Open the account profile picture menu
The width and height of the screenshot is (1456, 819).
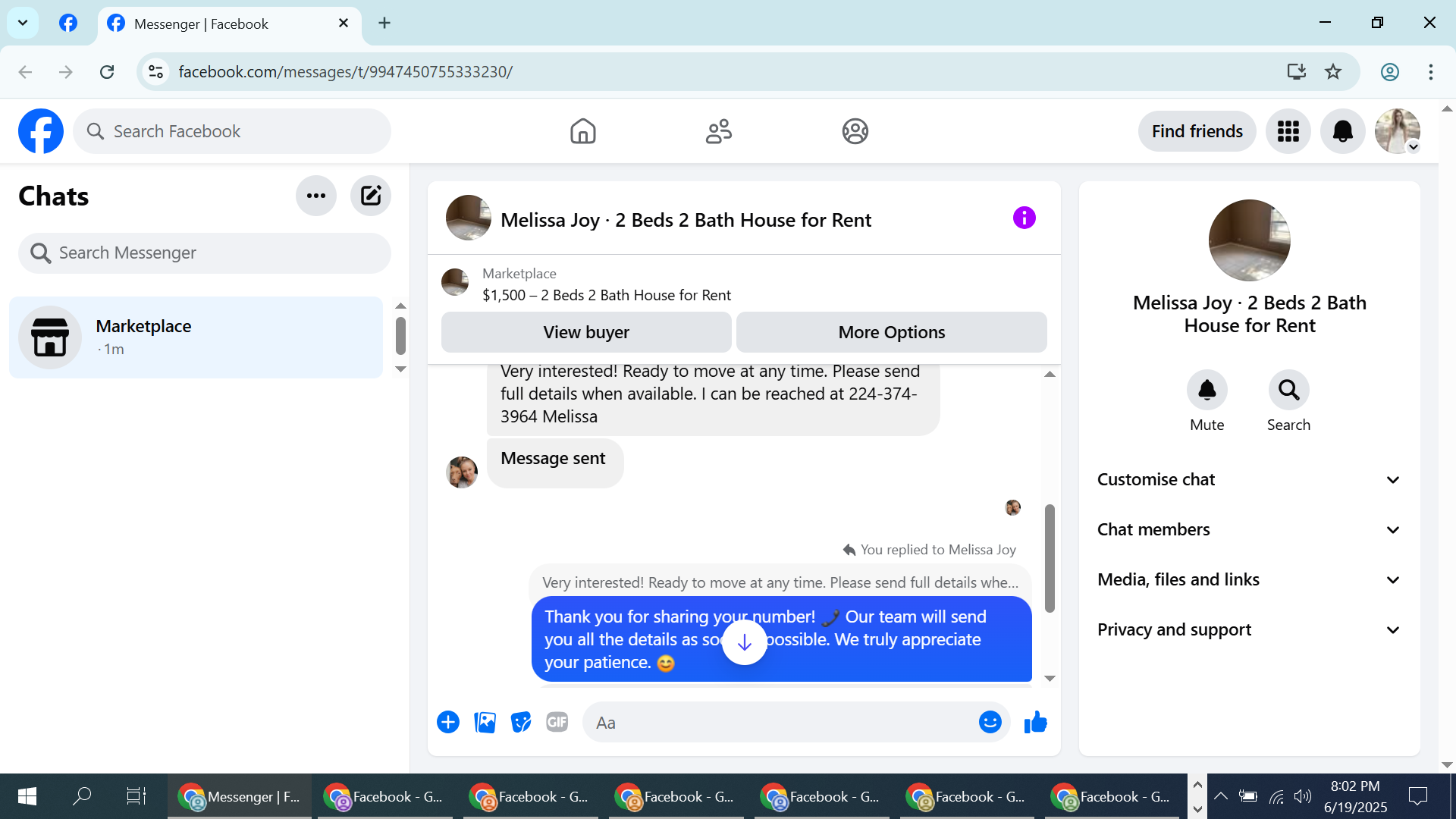tap(1398, 131)
